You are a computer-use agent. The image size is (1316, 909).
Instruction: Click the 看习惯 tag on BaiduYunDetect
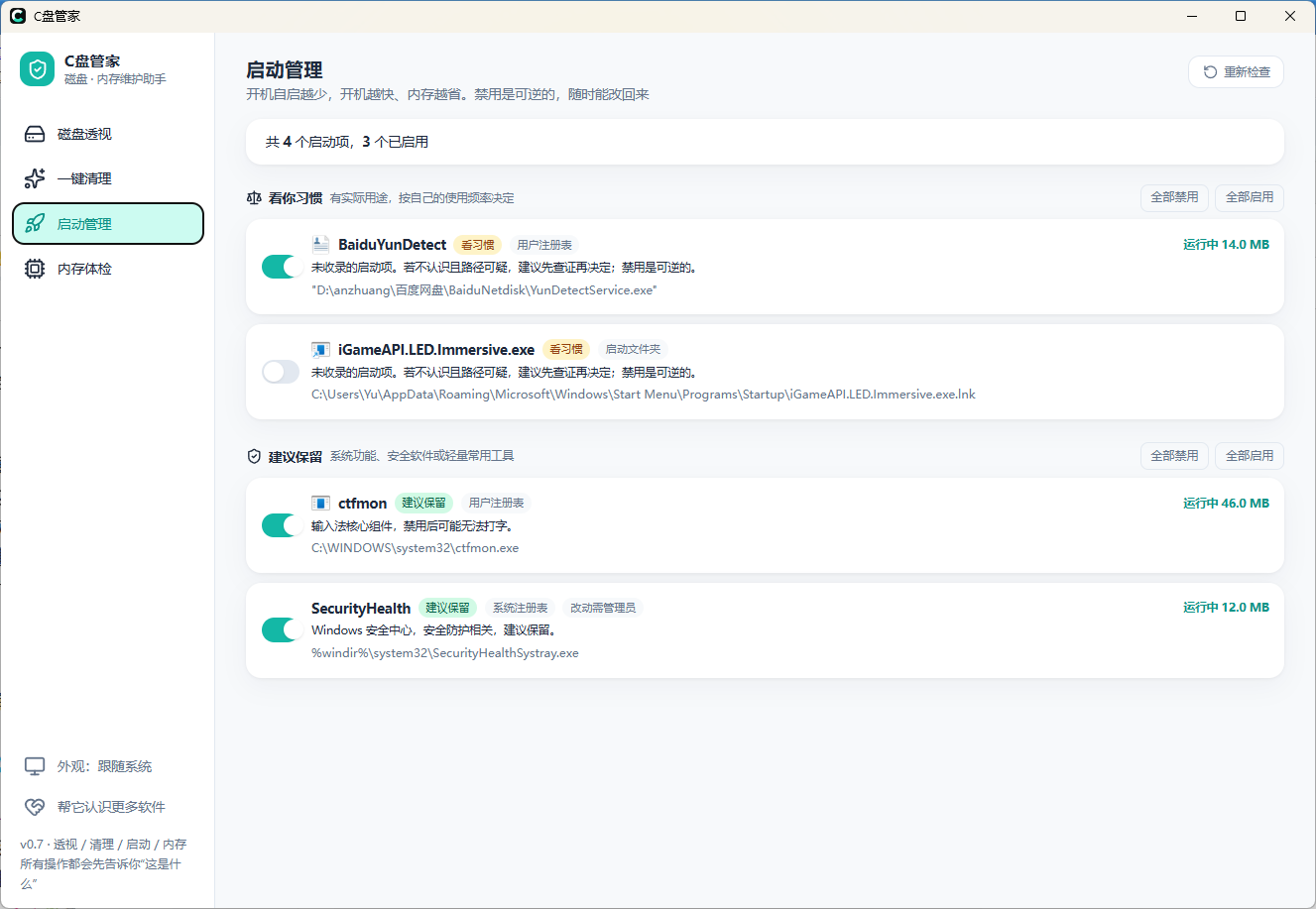(x=478, y=245)
